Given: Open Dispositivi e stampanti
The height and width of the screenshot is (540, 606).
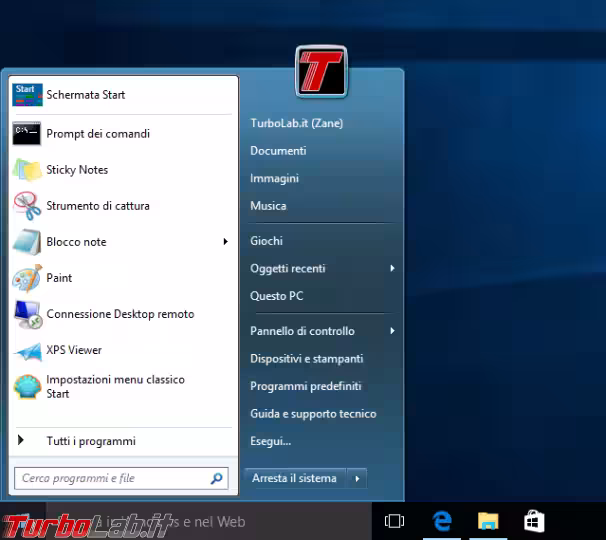Looking at the screenshot, I should tap(306, 359).
